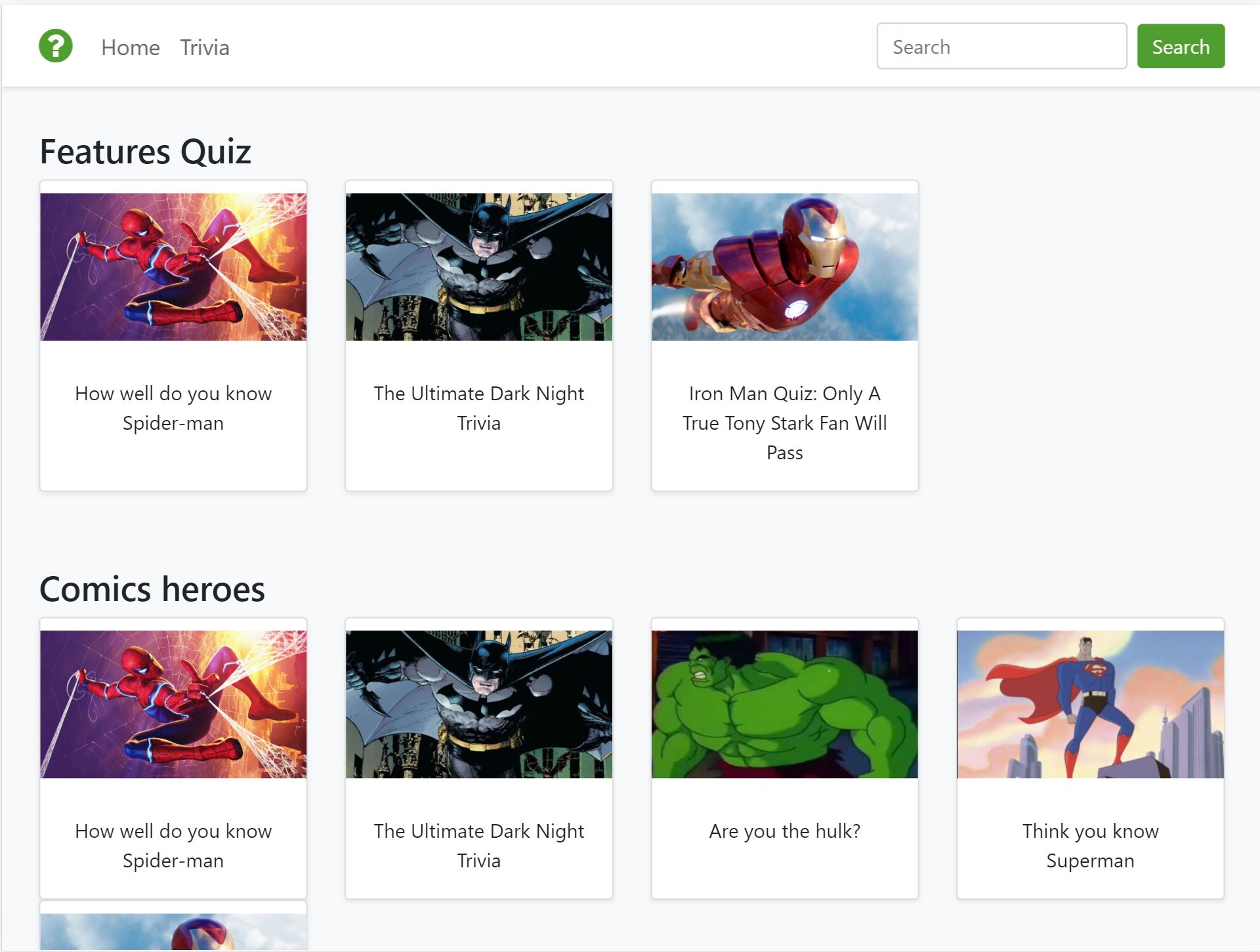Open partially visible Iron Man card at bottom
The width and height of the screenshot is (1260, 952).
point(173,930)
